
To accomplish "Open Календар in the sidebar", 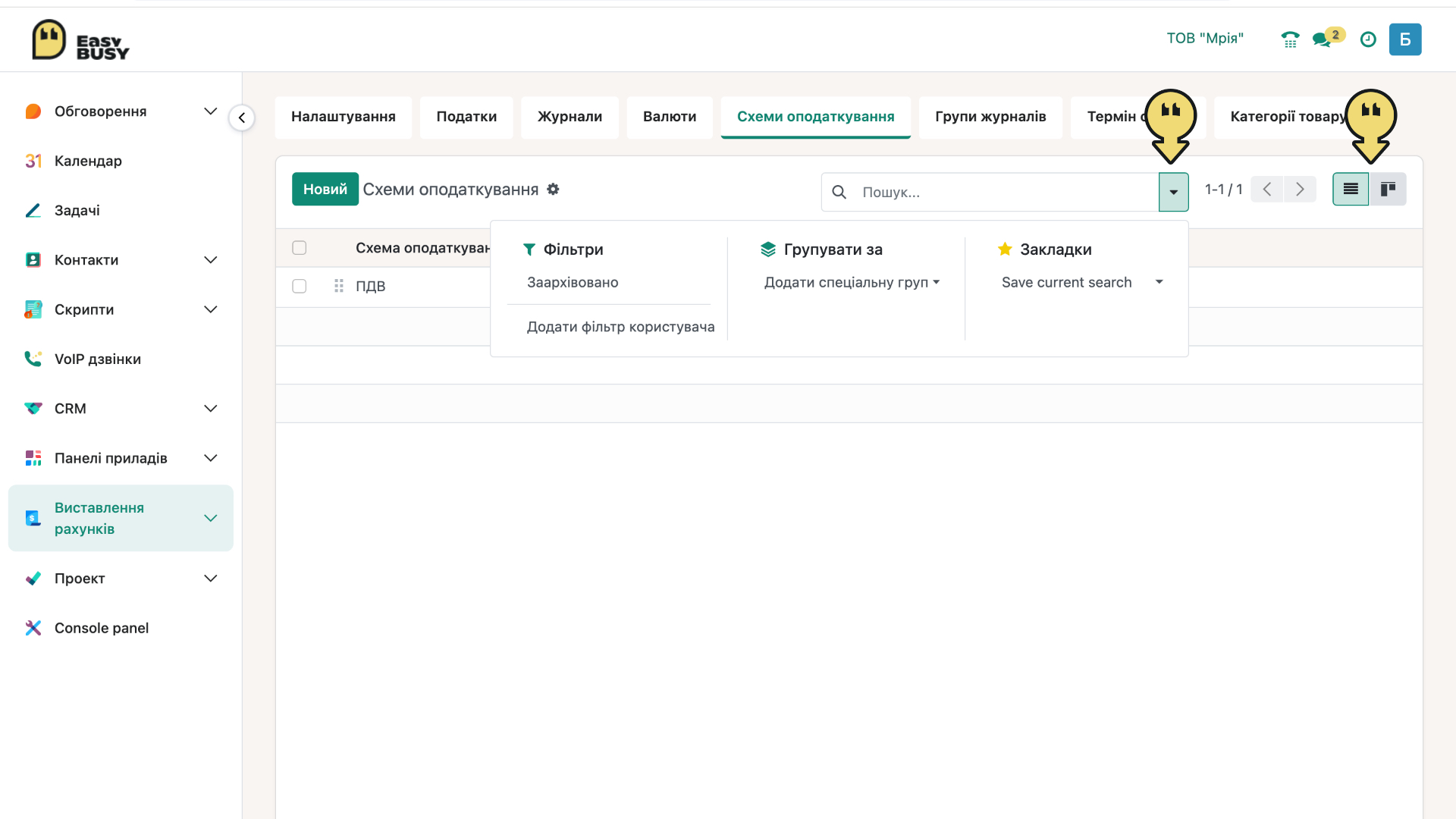I will [88, 161].
